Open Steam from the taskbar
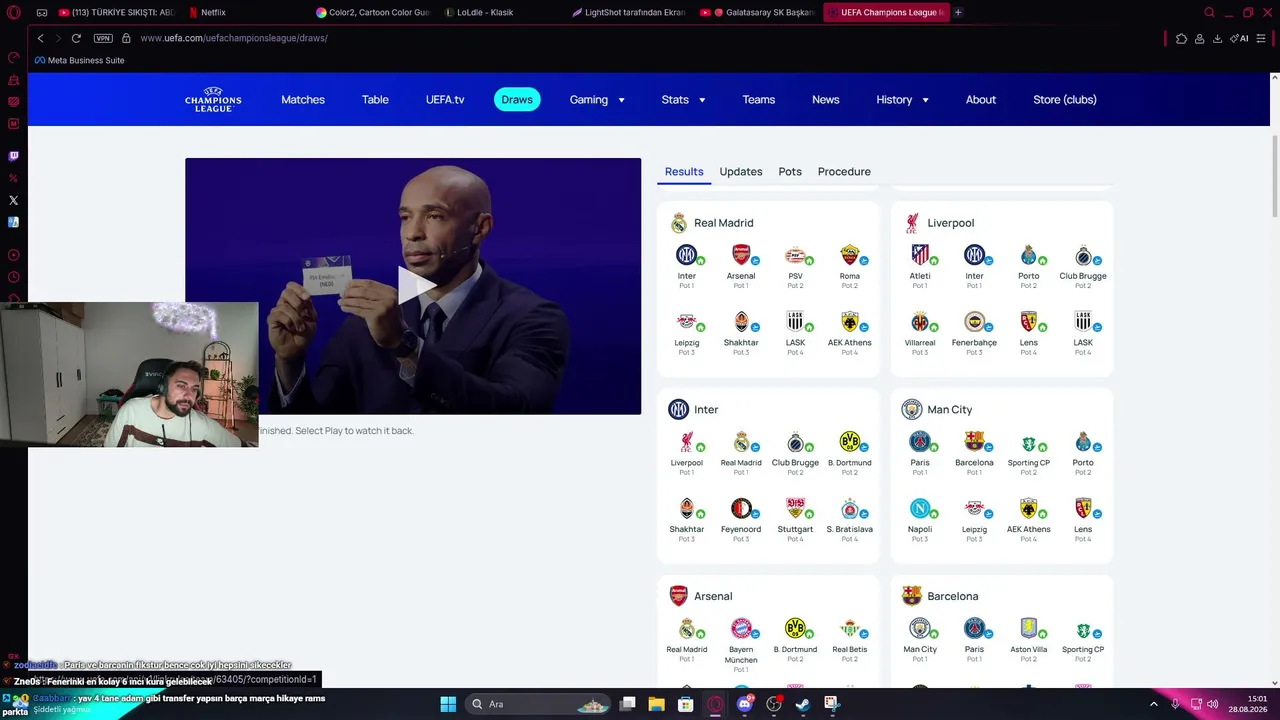The height and width of the screenshot is (720, 1280). [x=802, y=704]
